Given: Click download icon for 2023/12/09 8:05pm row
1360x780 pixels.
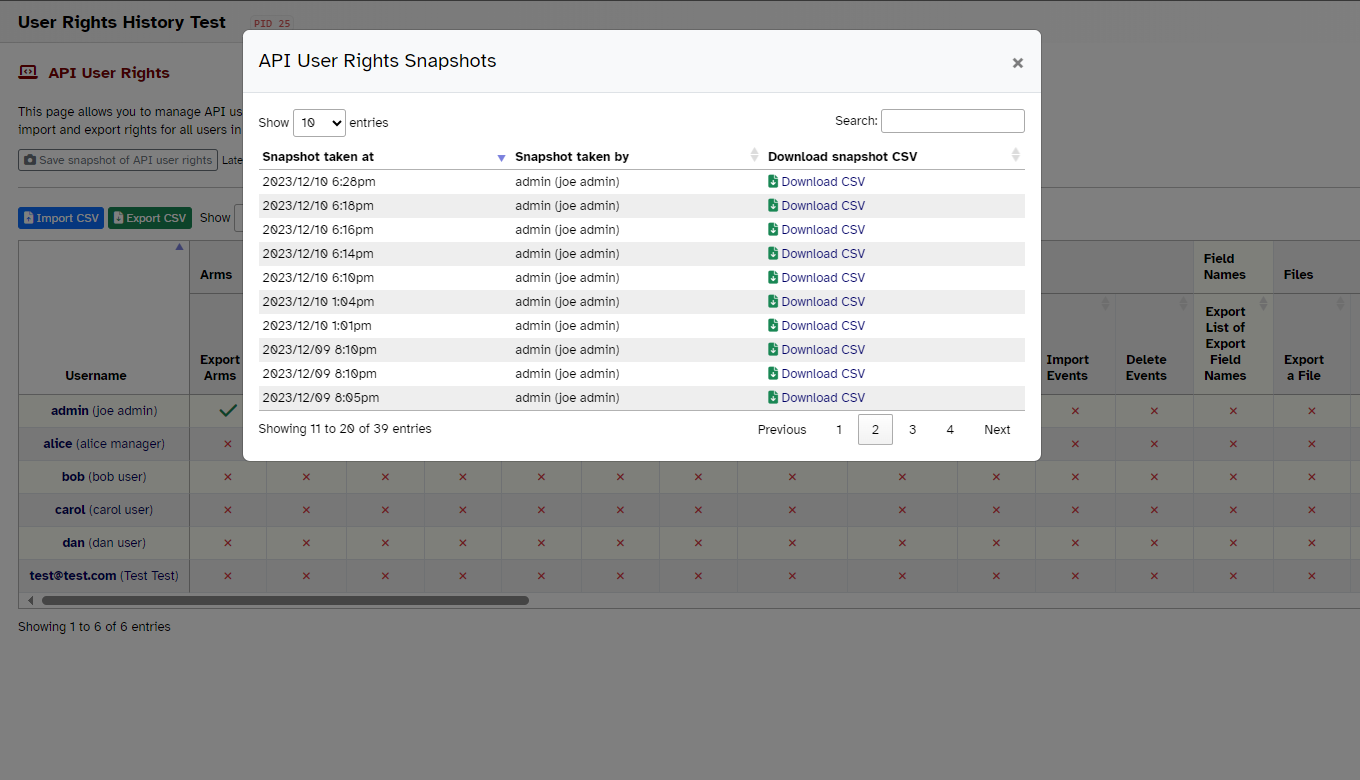Looking at the screenshot, I should [x=773, y=398].
